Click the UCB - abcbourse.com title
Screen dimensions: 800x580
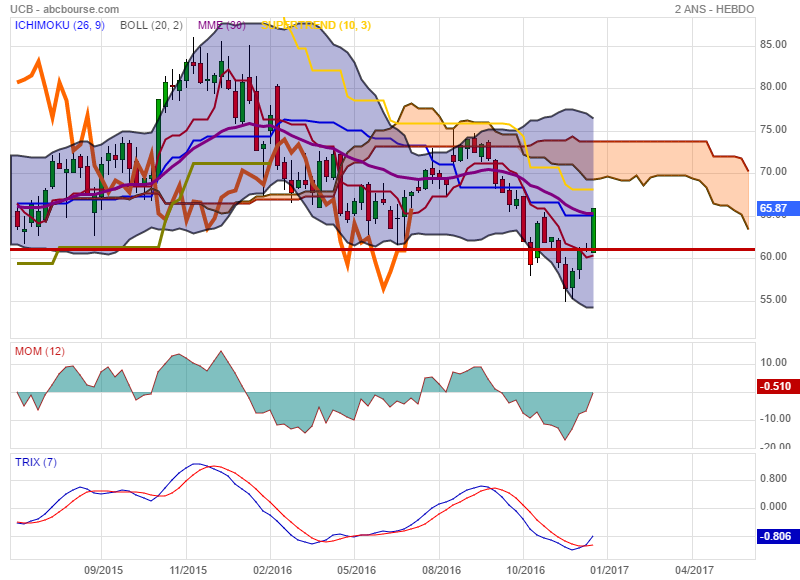65,9
